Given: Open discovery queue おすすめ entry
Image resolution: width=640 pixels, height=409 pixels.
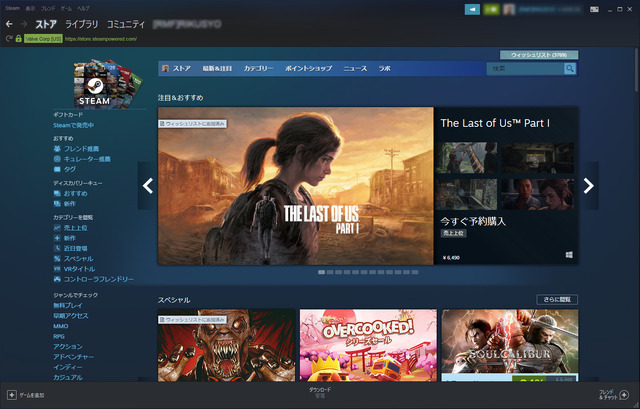Looking at the screenshot, I should [71, 193].
